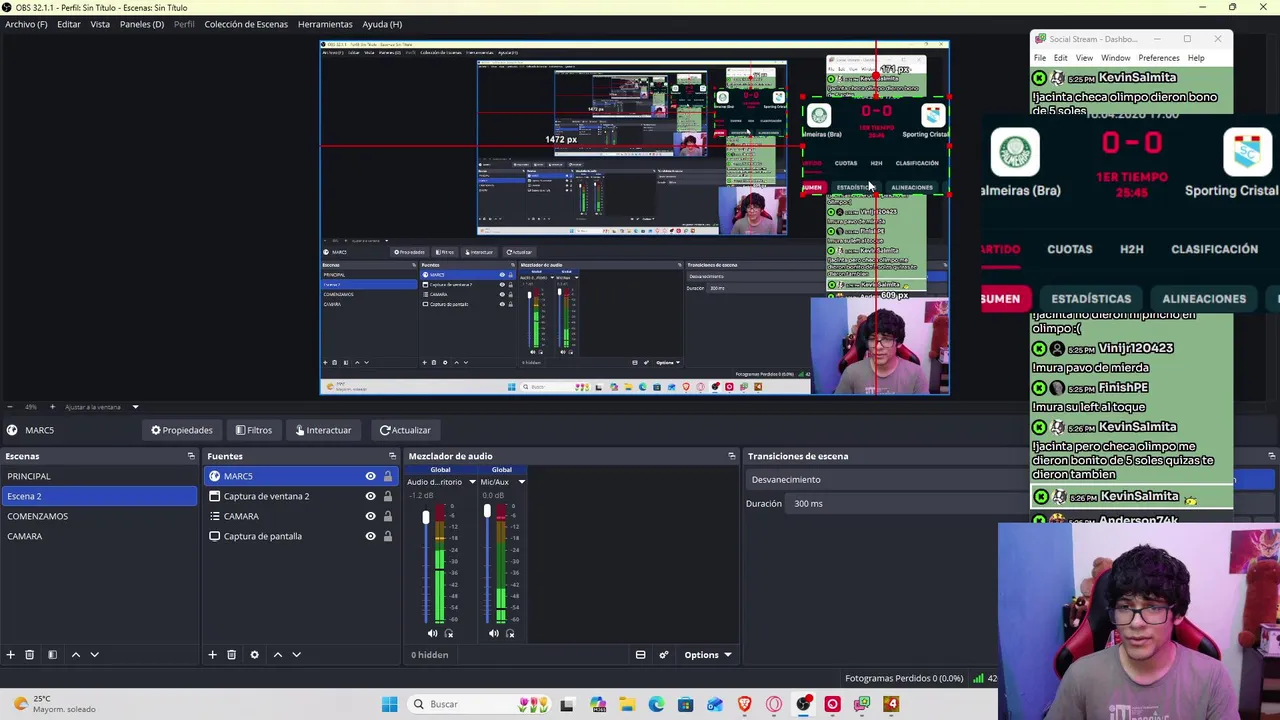Toggle monitoring icon on Mic/Aux channel
This screenshot has width=1280, height=720.
[x=510, y=633]
